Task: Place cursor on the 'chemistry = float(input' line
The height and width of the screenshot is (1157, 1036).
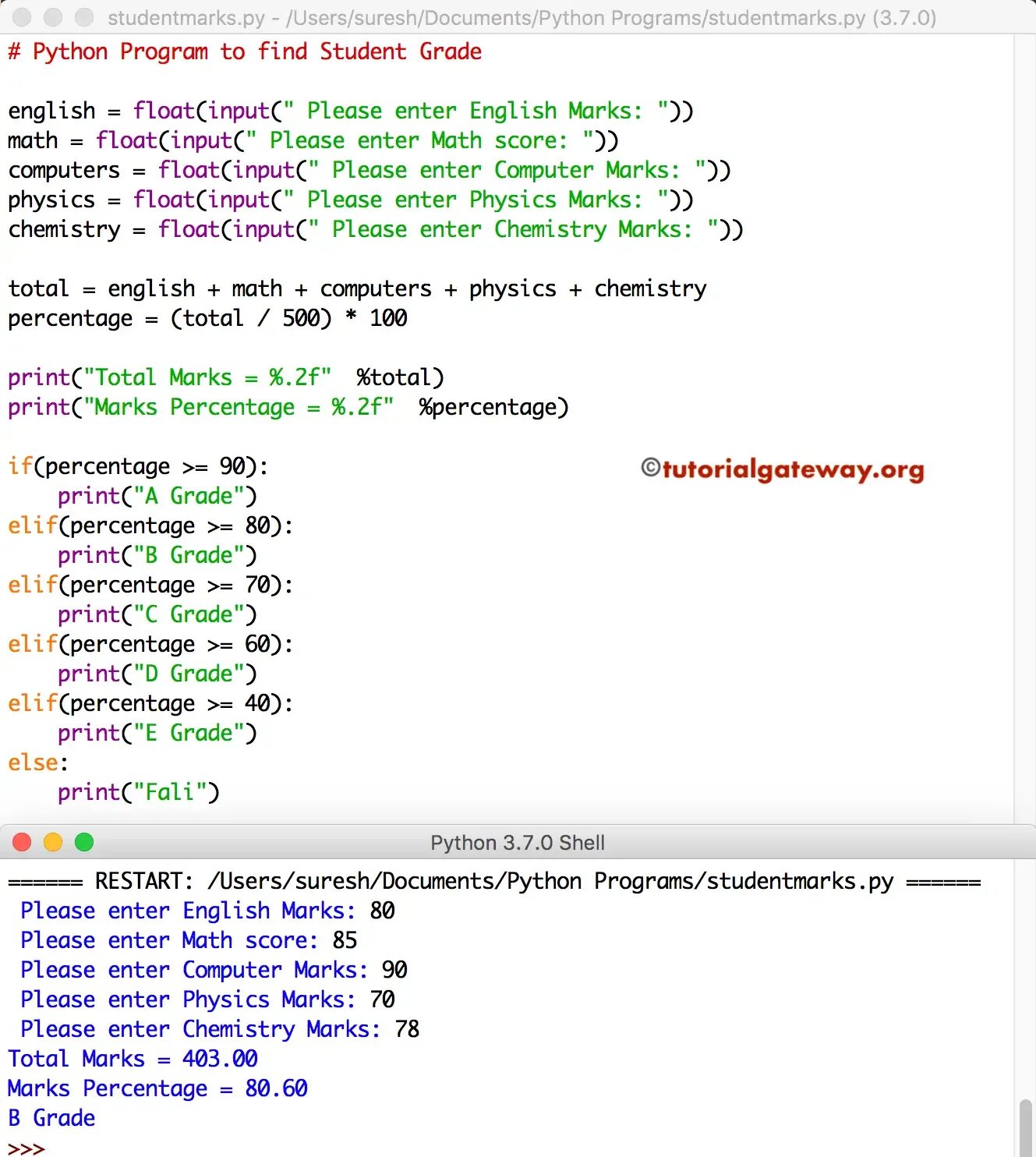Action: tap(376, 229)
